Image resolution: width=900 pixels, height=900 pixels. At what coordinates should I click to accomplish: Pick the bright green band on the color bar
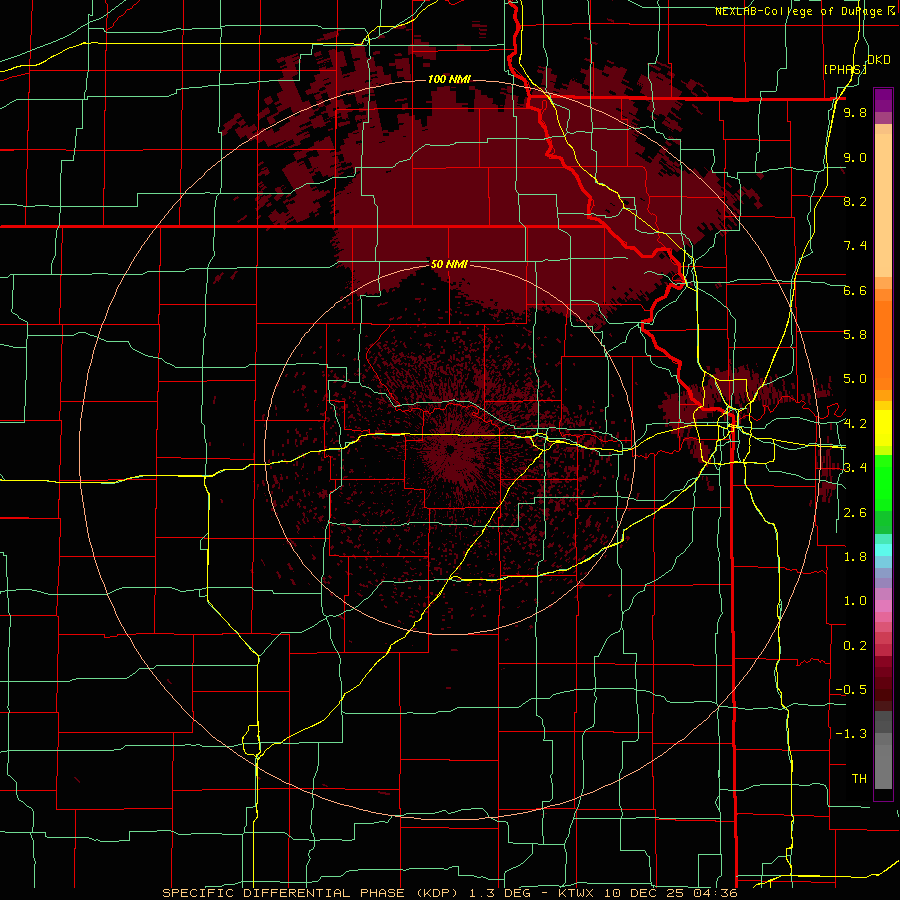click(x=883, y=482)
